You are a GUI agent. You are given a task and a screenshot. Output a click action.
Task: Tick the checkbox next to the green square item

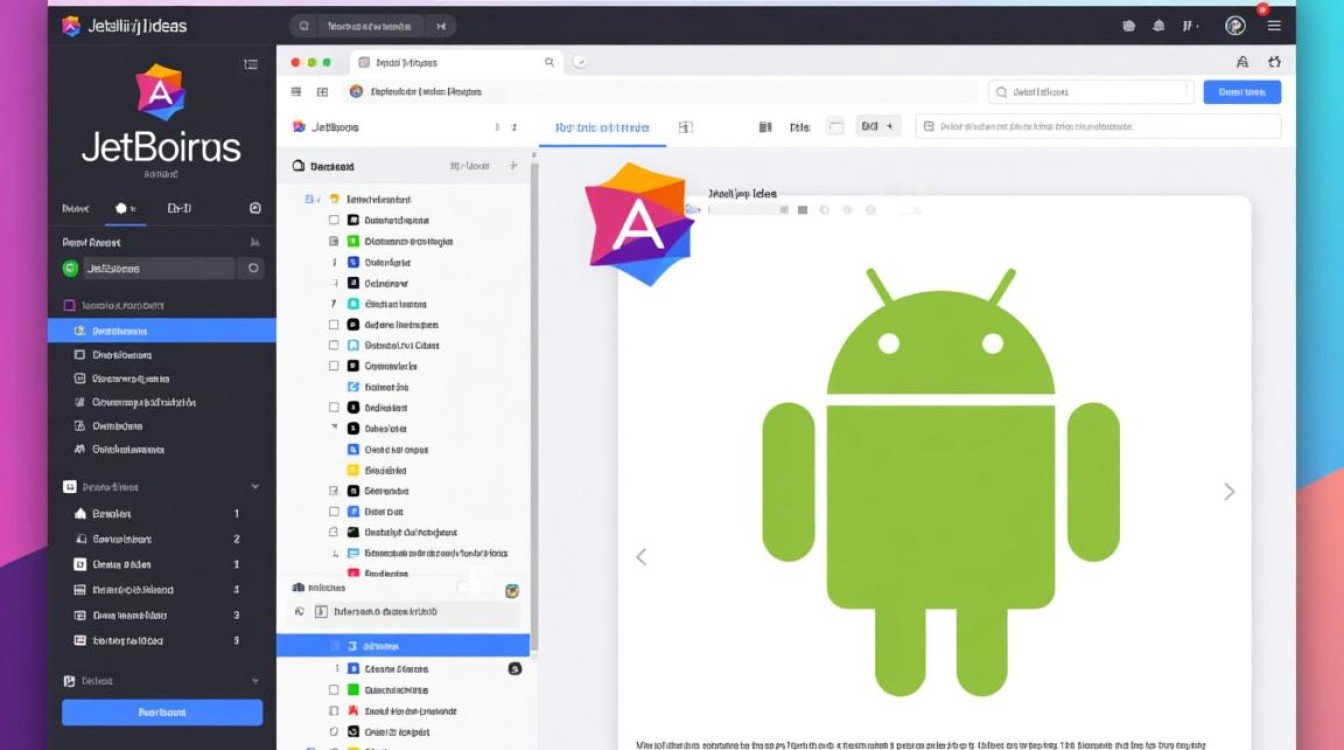tap(334, 690)
